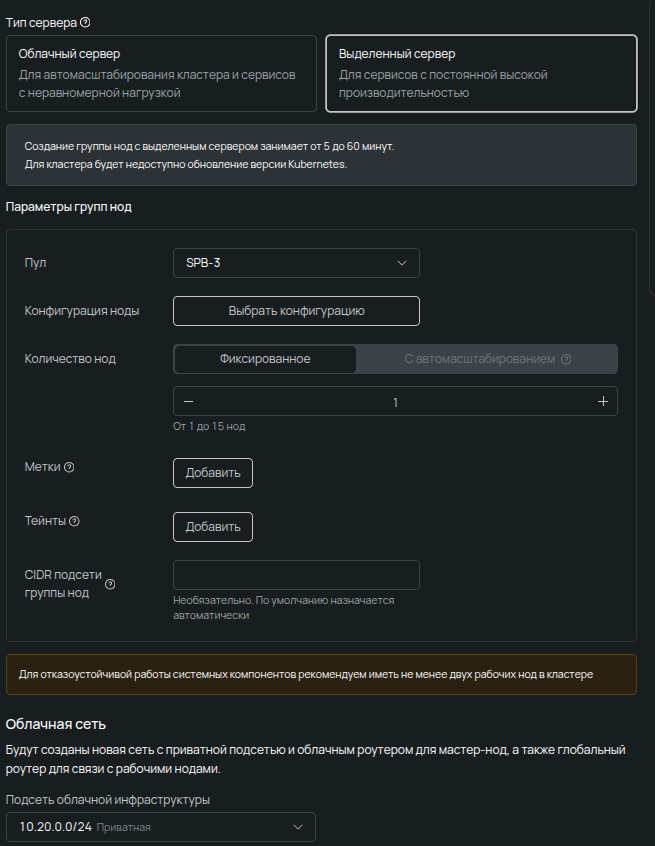Viewport: 655px width, 846px height.
Task: Click the help icon next to Метки
Action: (70, 467)
